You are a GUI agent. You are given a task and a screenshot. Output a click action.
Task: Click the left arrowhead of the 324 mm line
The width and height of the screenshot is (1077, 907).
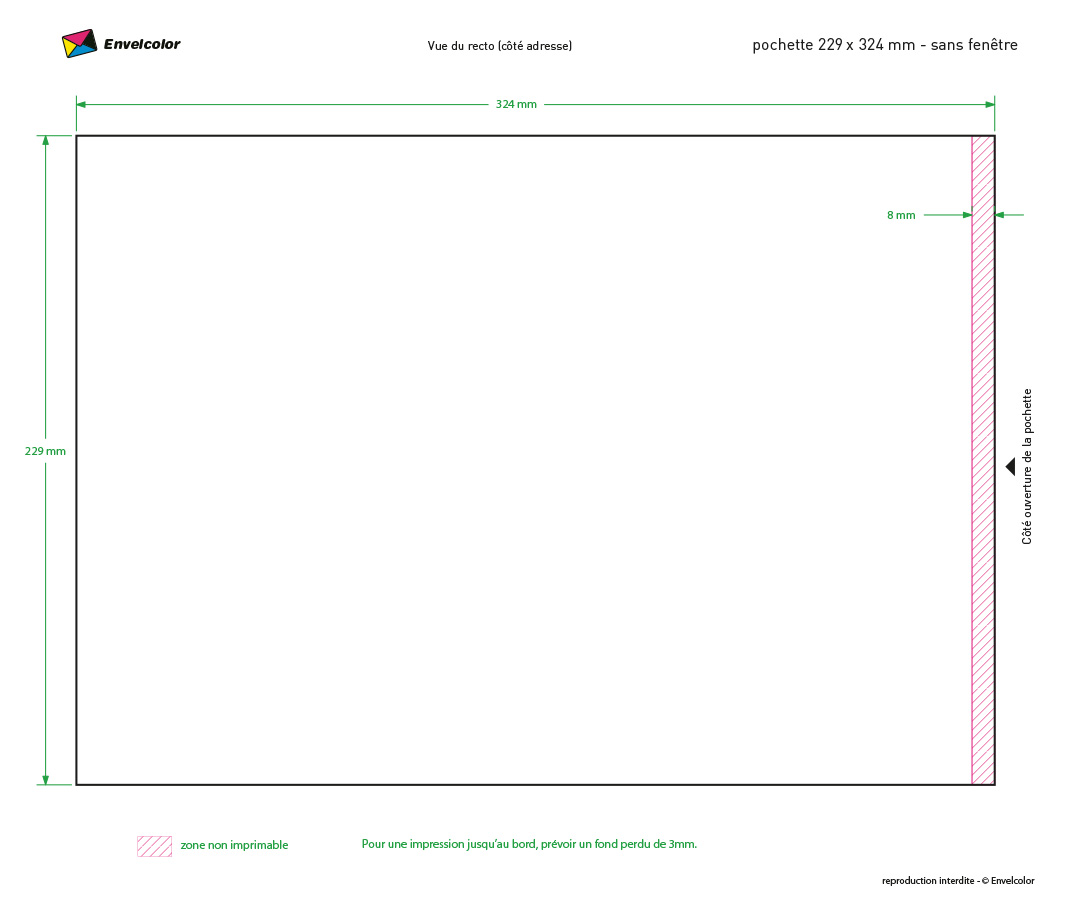(x=81, y=104)
